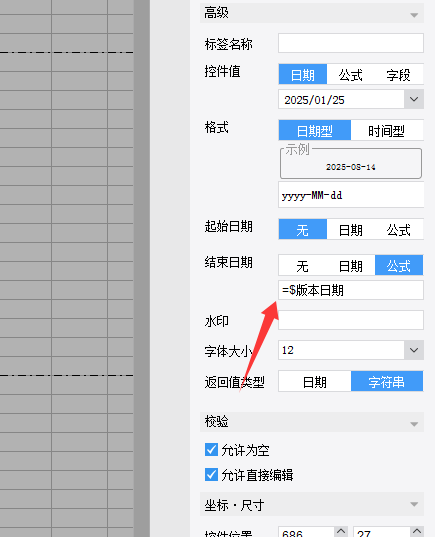Select 字段 for 控件值
Screen dimensions: 435x537
click(399, 74)
